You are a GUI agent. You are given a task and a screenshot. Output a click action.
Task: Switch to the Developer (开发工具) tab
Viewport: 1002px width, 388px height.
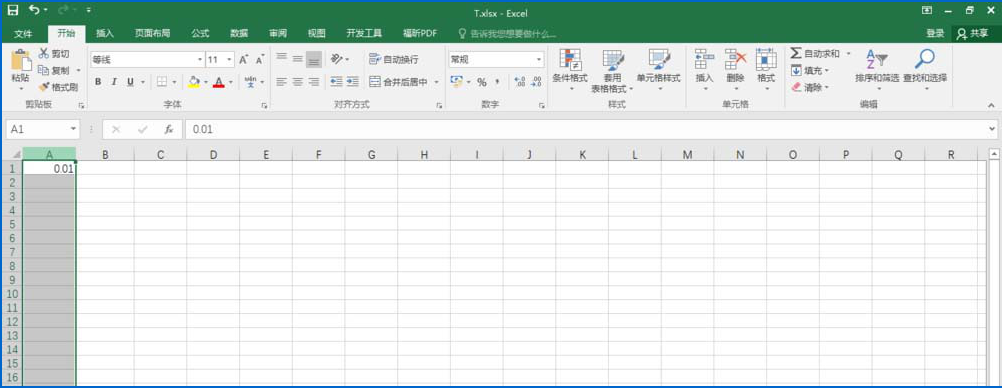coord(364,34)
